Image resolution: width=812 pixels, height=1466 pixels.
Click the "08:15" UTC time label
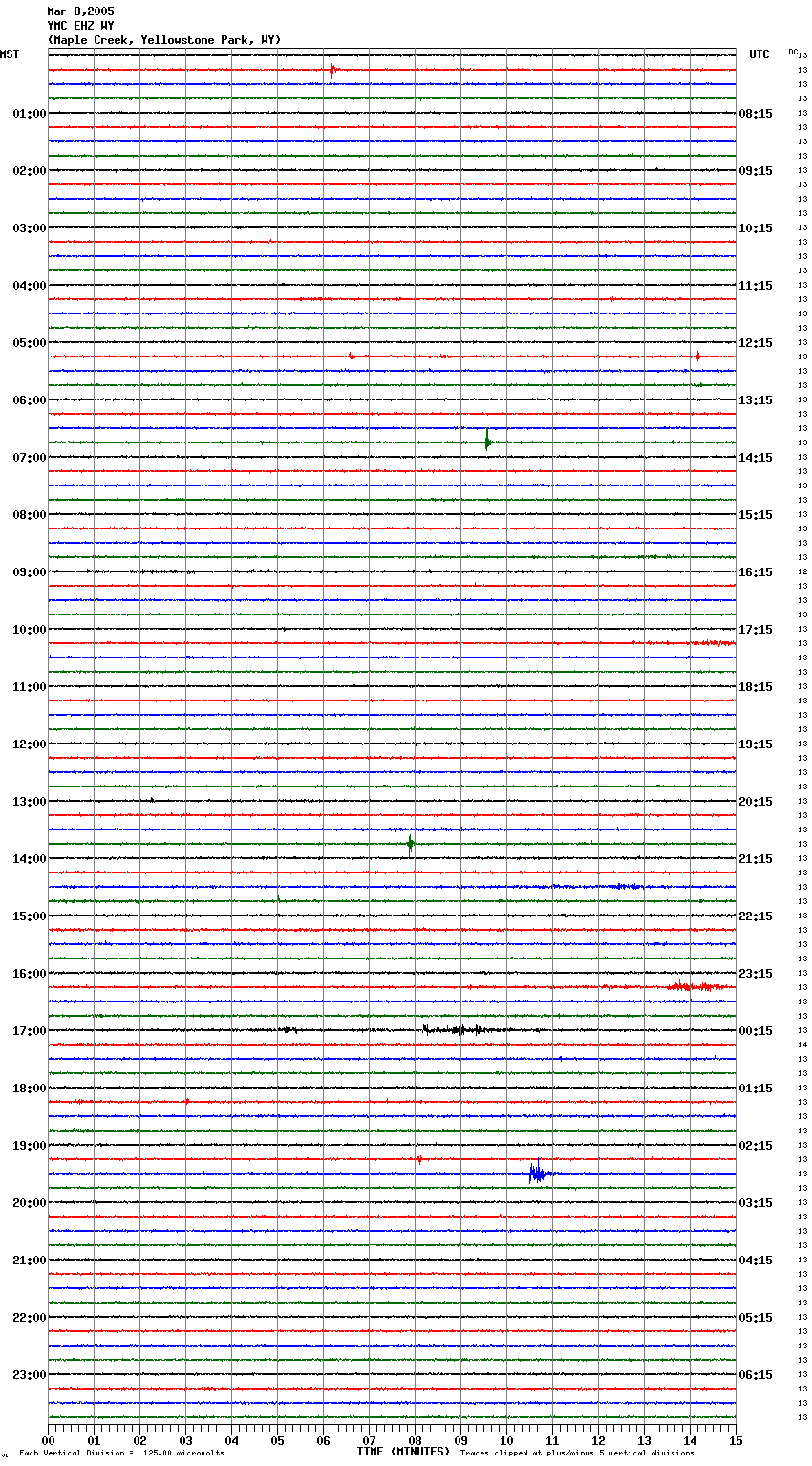click(756, 114)
